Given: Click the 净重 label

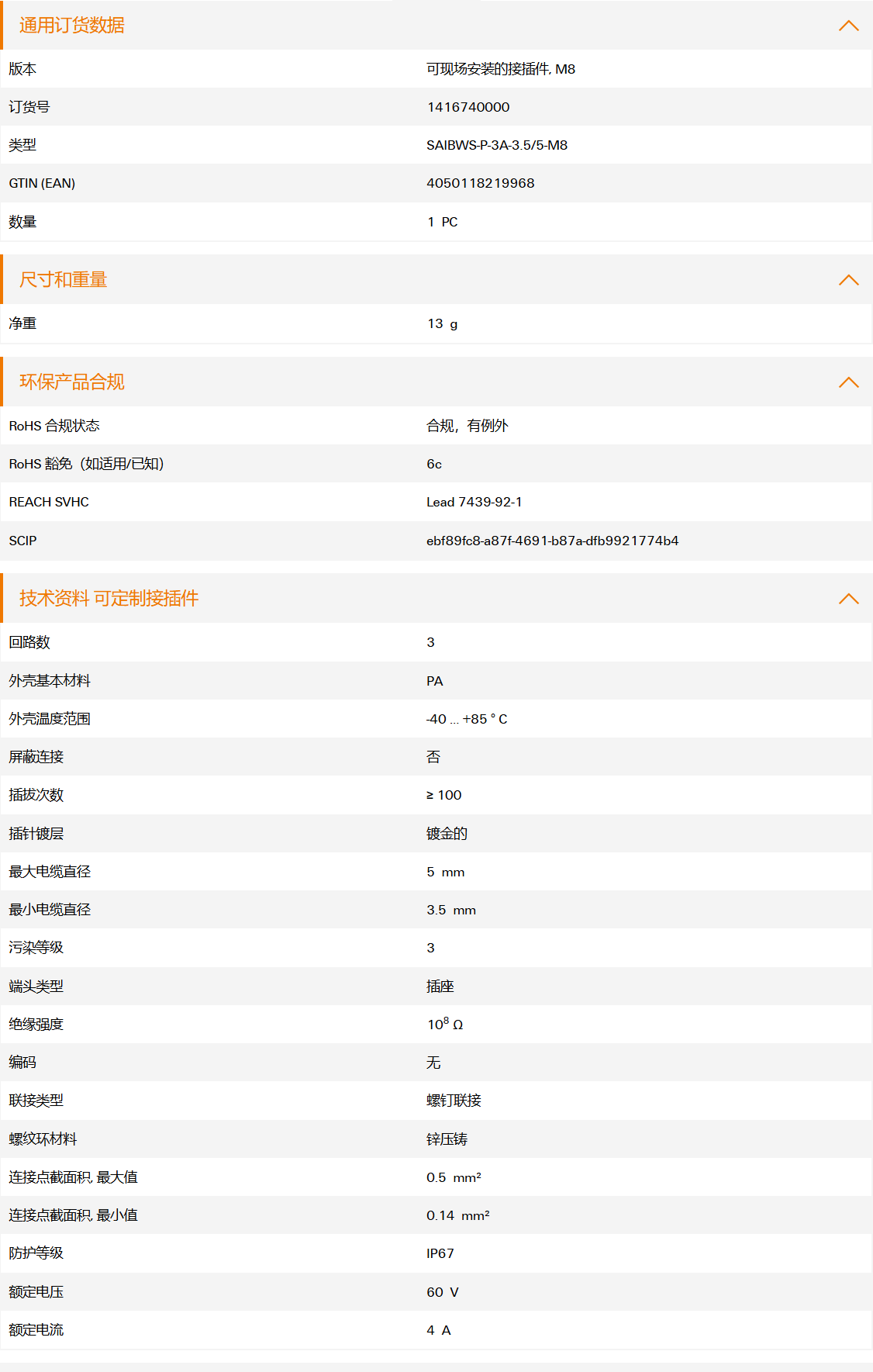Looking at the screenshot, I should tap(22, 323).
